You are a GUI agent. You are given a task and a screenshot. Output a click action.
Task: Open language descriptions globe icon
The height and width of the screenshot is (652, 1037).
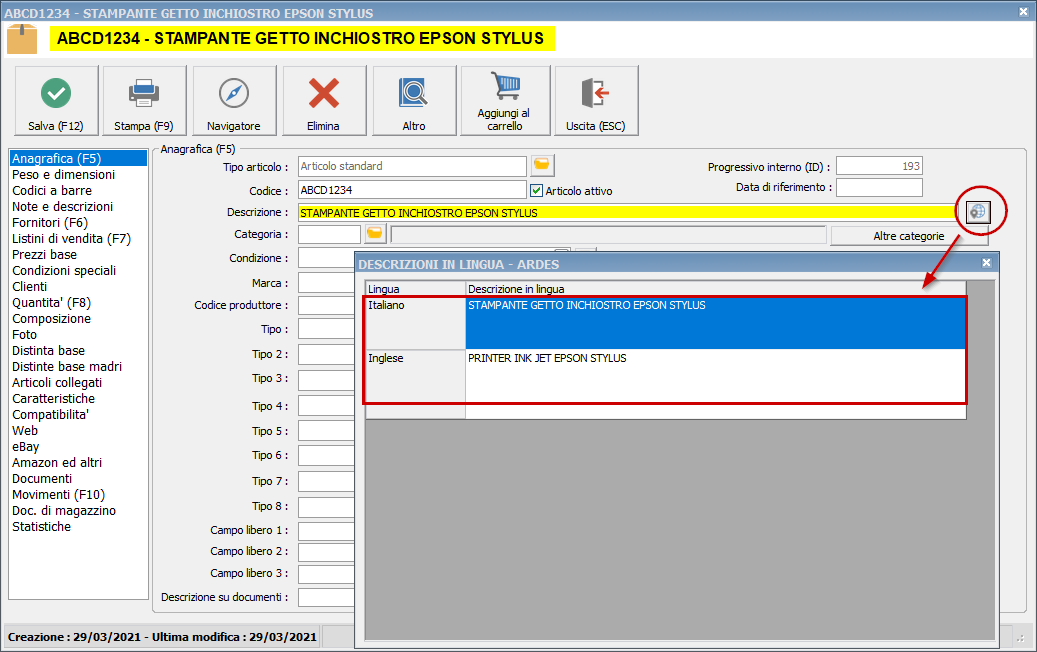point(977,212)
